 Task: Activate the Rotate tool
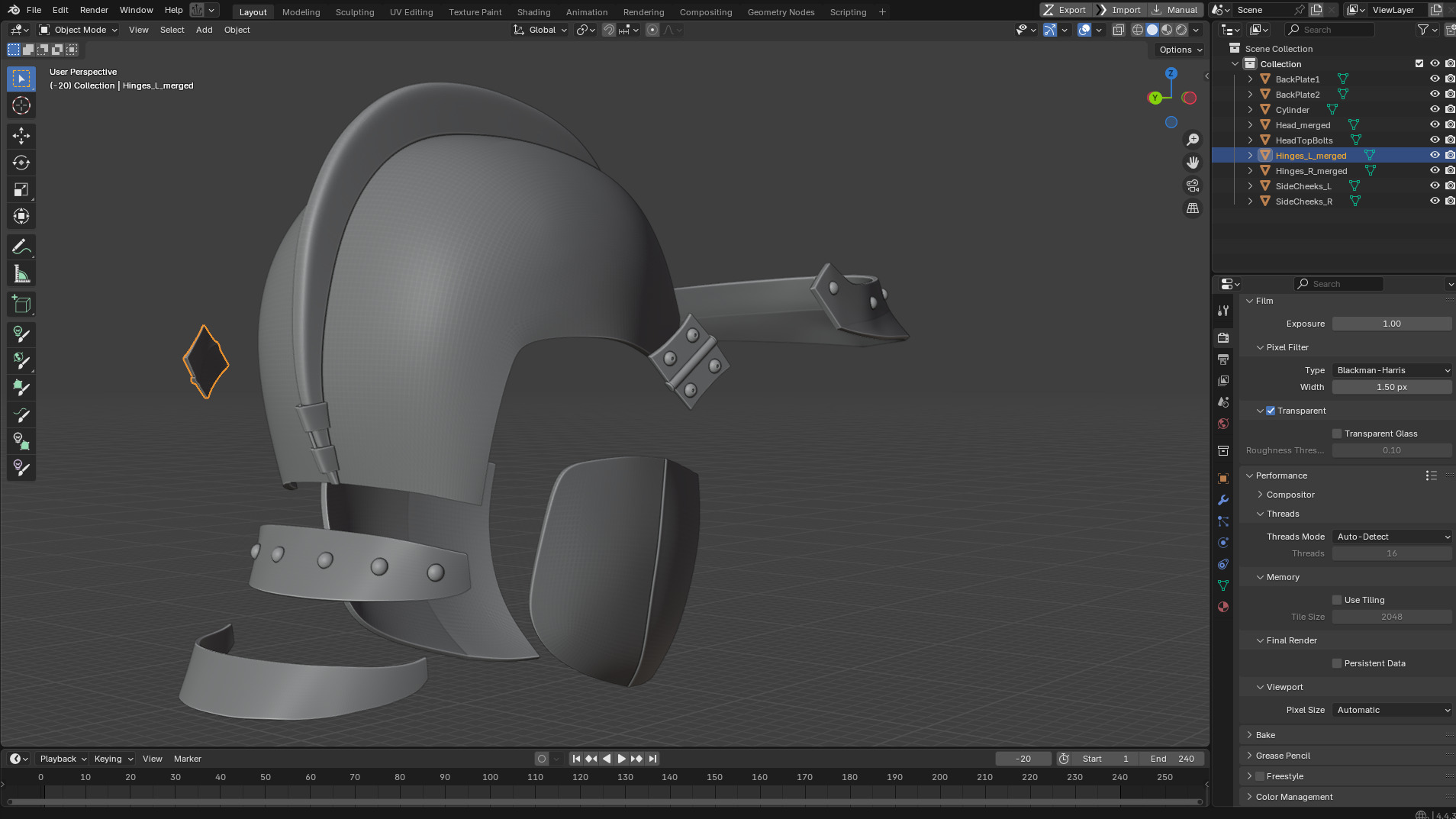click(x=21, y=163)
